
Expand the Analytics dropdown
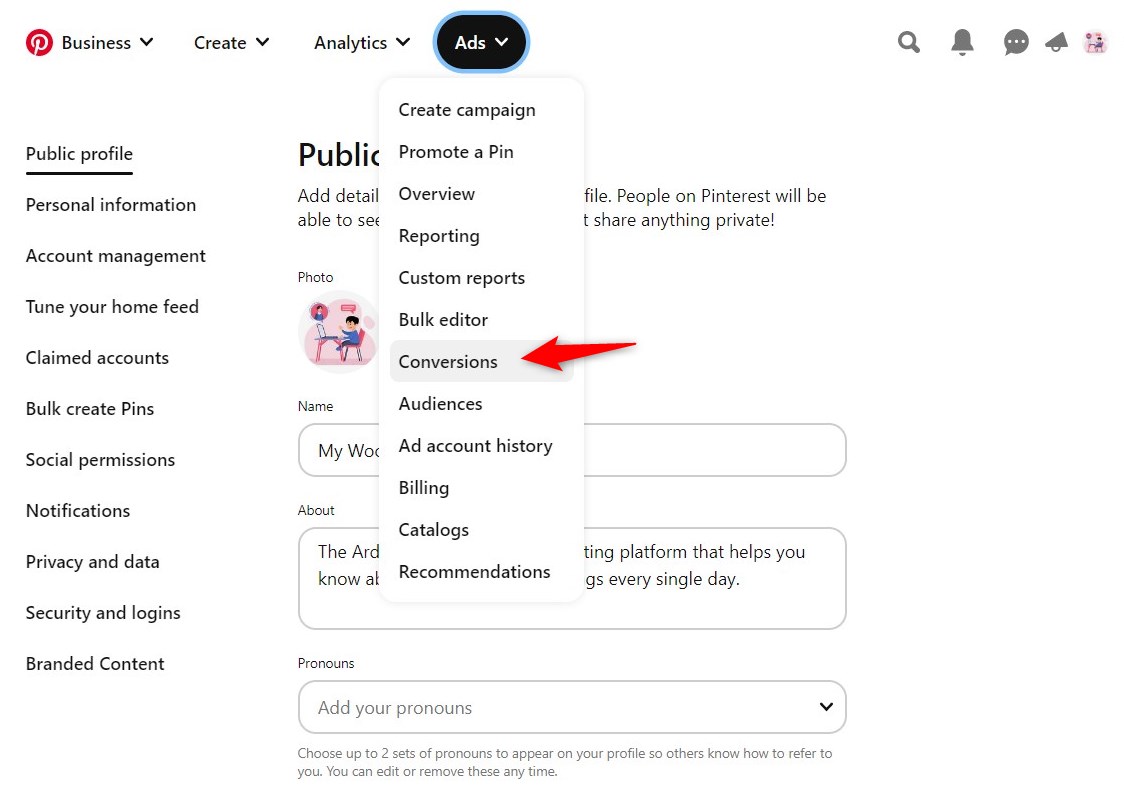click(x=362, y=42)
